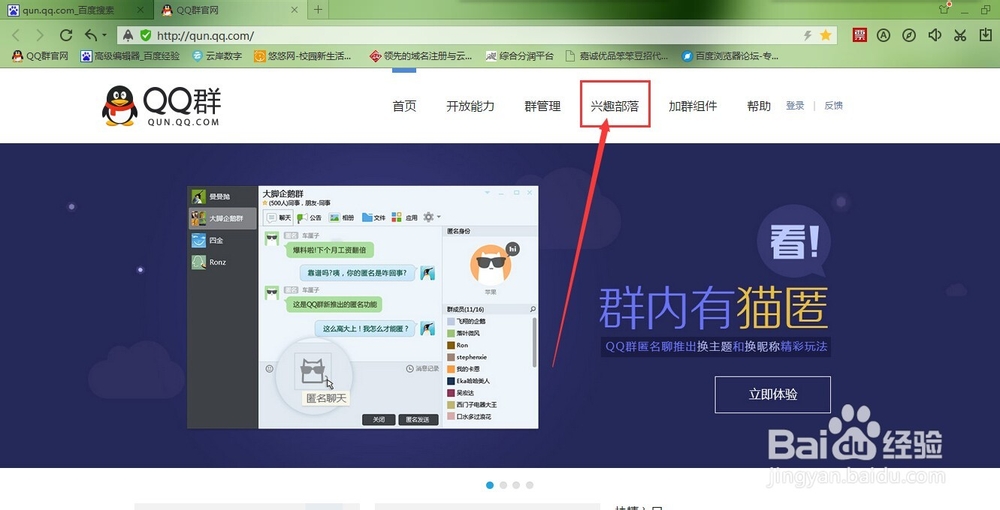Click the 立即体验 button
The height and width of the screenshot is (510, 1000).
coord(772,395)
